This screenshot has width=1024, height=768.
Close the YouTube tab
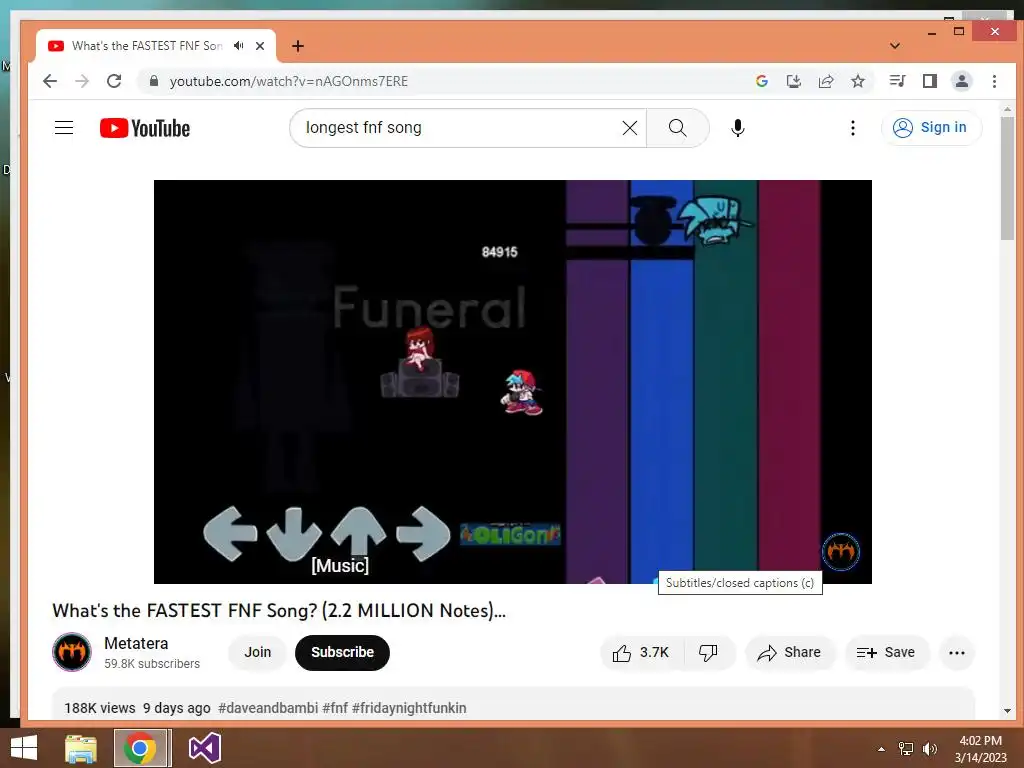(x=260, y=46)
